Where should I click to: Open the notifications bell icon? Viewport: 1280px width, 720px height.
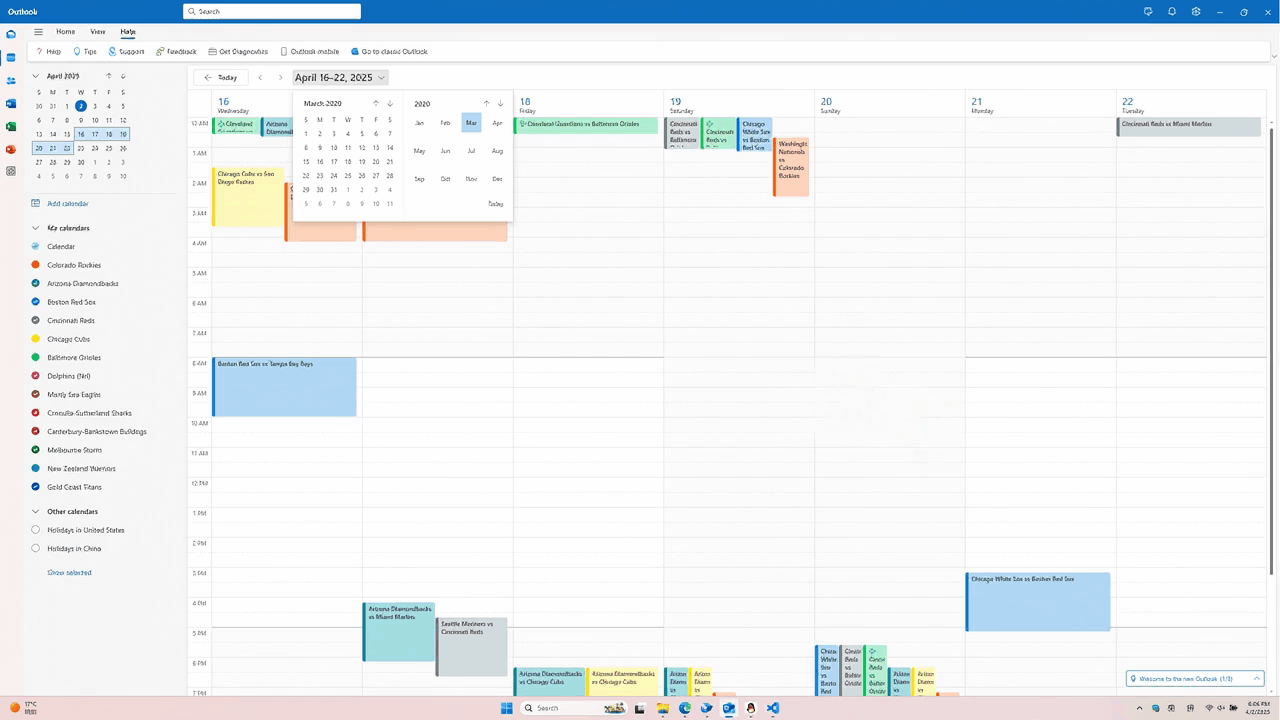pyautogui.click(x=1172, y=12)
